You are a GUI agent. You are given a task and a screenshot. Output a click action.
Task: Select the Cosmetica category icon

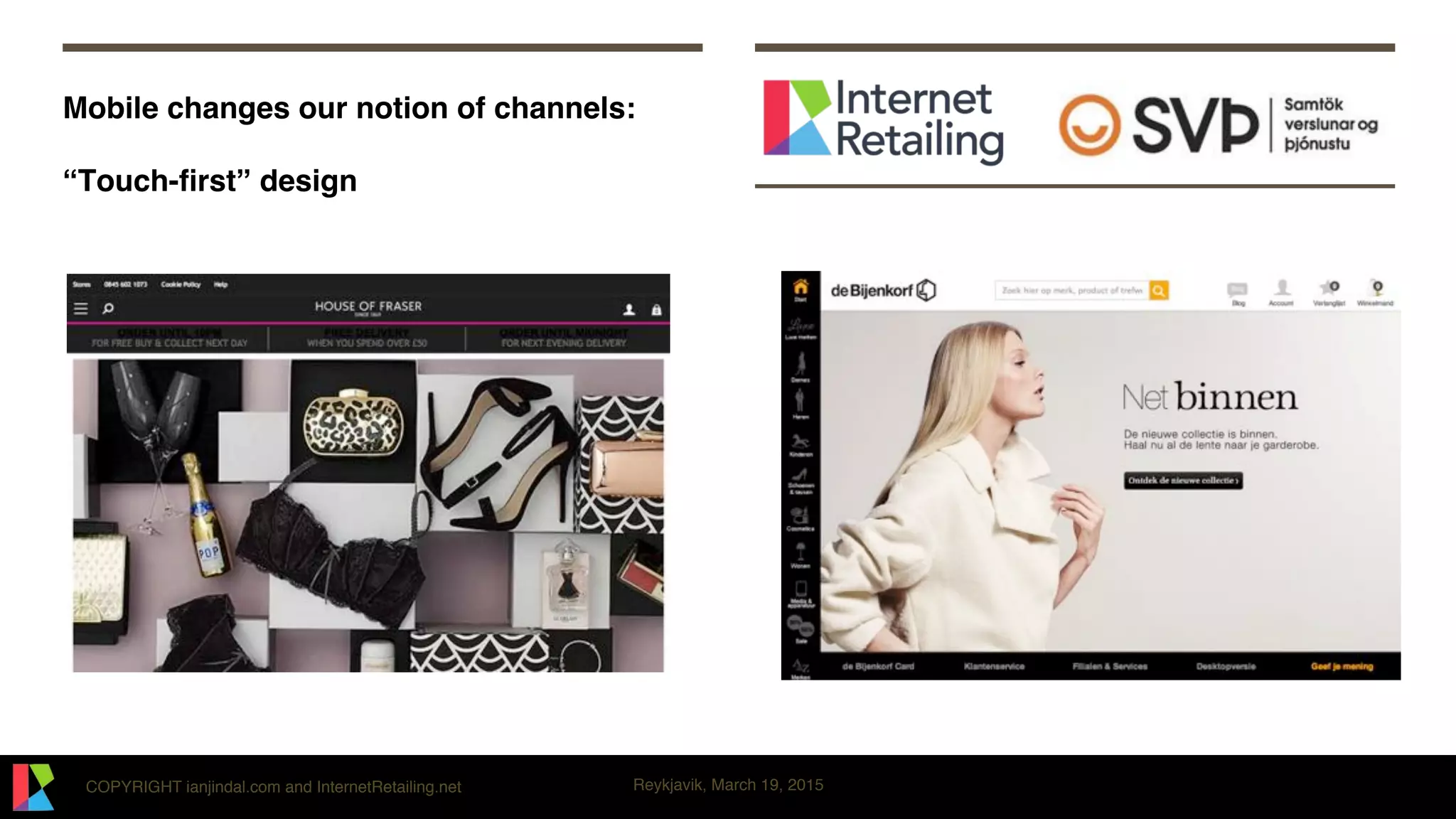point(801,519)
